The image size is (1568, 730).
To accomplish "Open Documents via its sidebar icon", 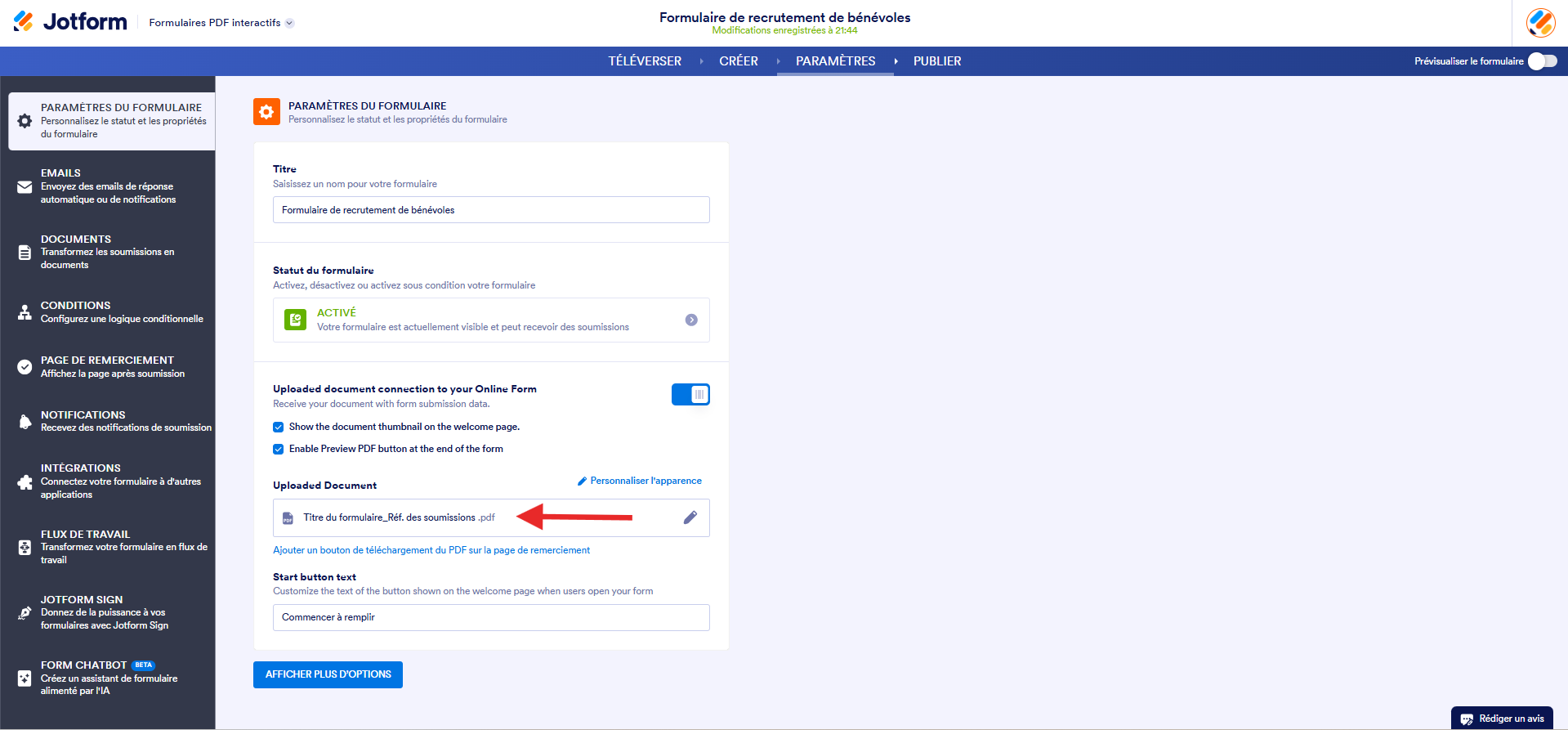I will [25, 253].
